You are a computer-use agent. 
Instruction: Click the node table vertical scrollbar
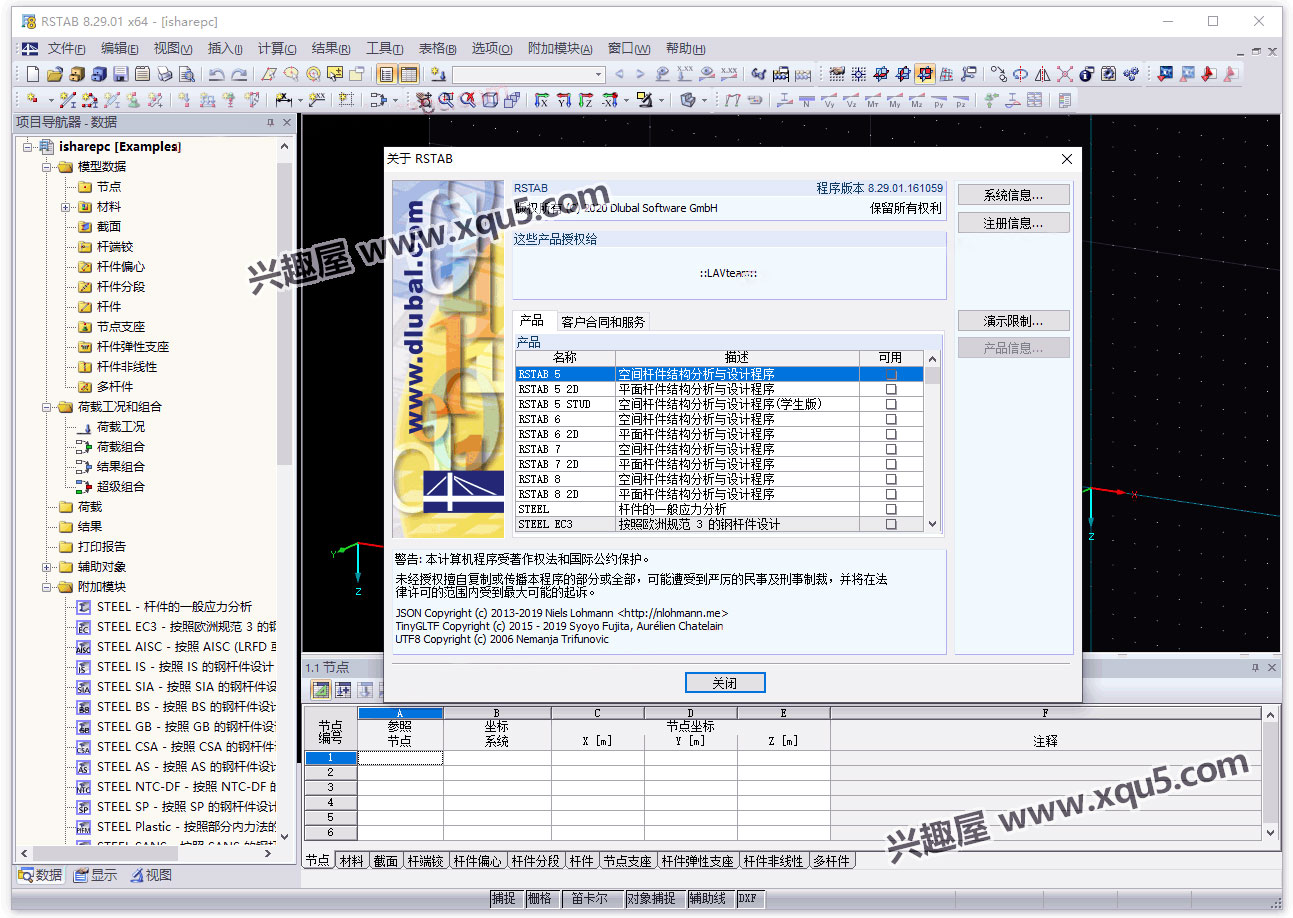[1271, 774]
